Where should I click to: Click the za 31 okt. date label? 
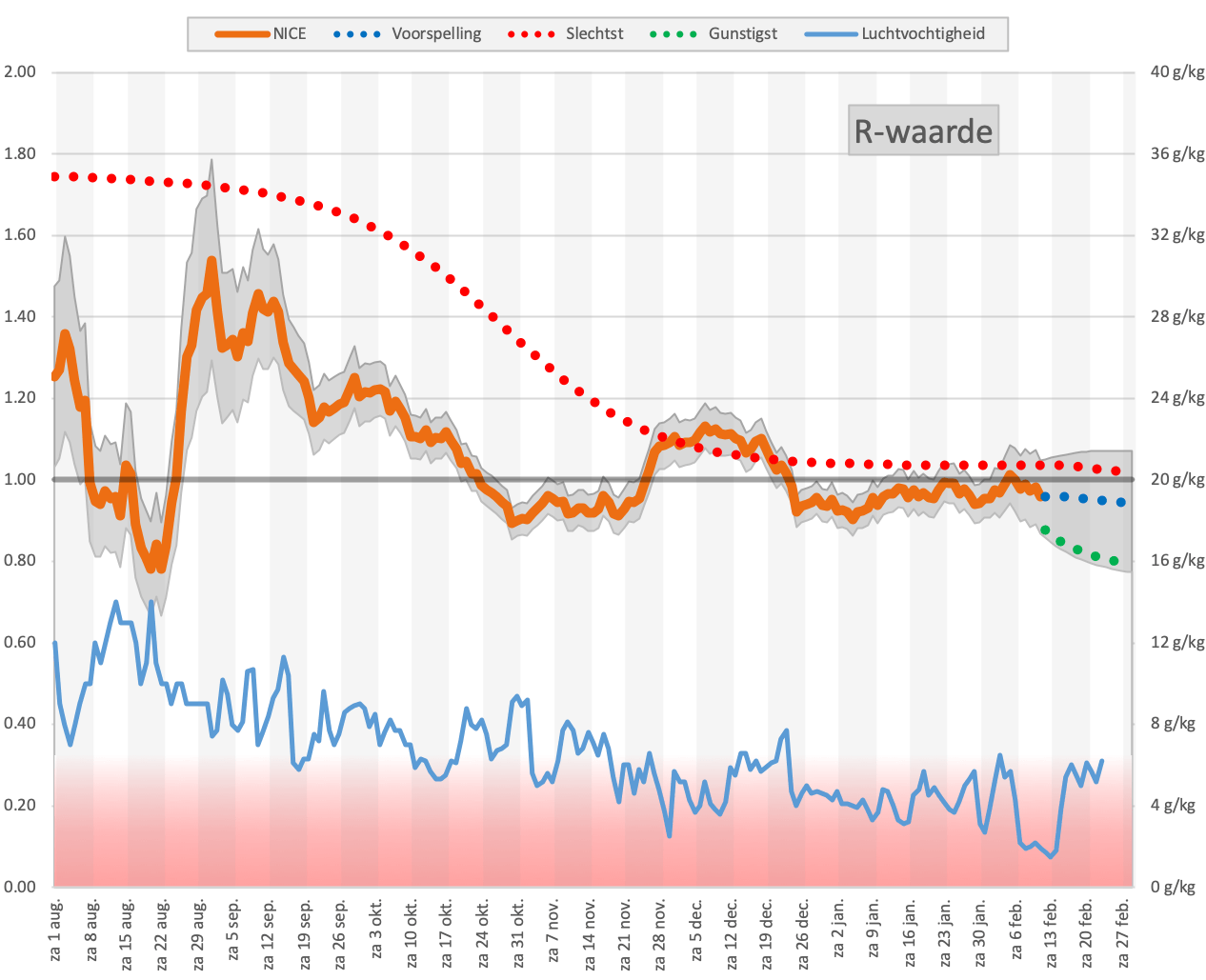[x=519, y=932]
